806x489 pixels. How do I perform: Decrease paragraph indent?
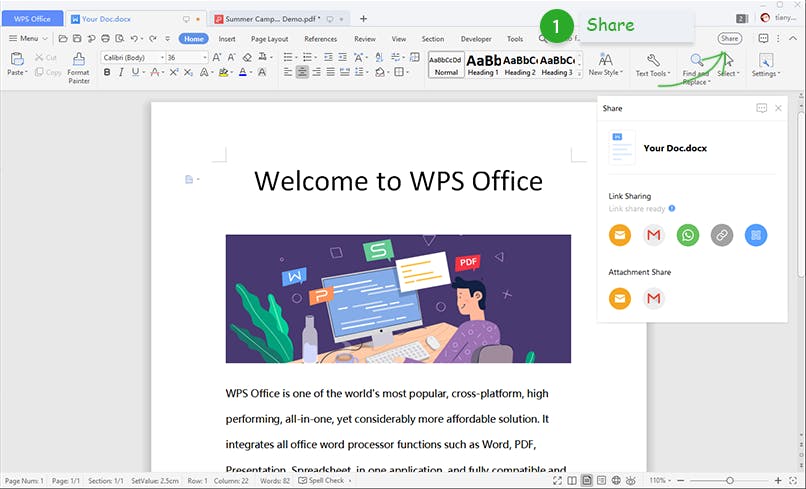pos(328,57)
